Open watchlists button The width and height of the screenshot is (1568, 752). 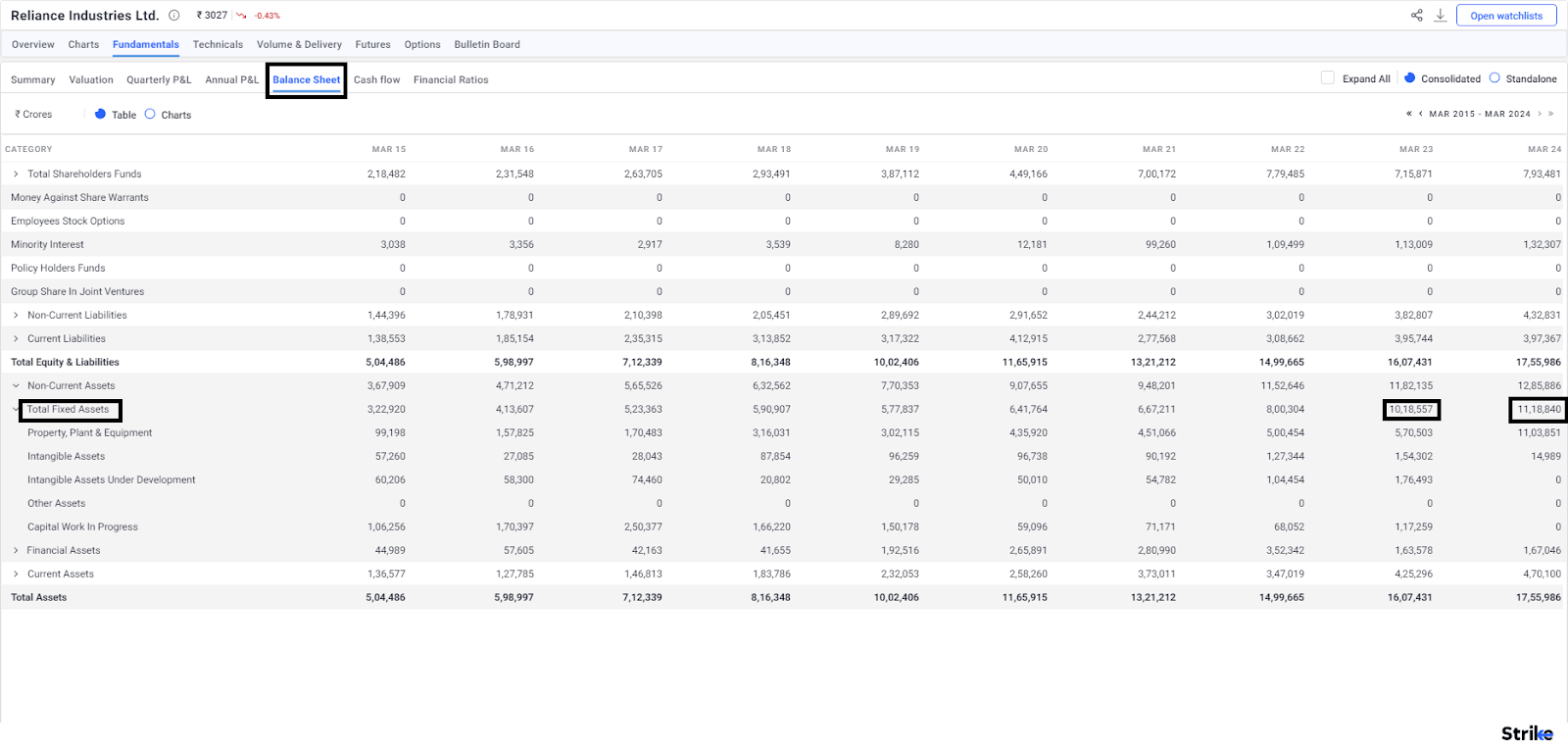pyautogui.click(x=1506, y=16)
